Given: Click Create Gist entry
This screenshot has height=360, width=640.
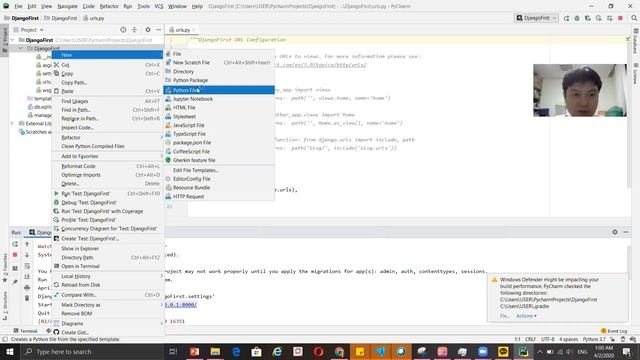Looking at the screenshot, I should [x=107, y=332].
